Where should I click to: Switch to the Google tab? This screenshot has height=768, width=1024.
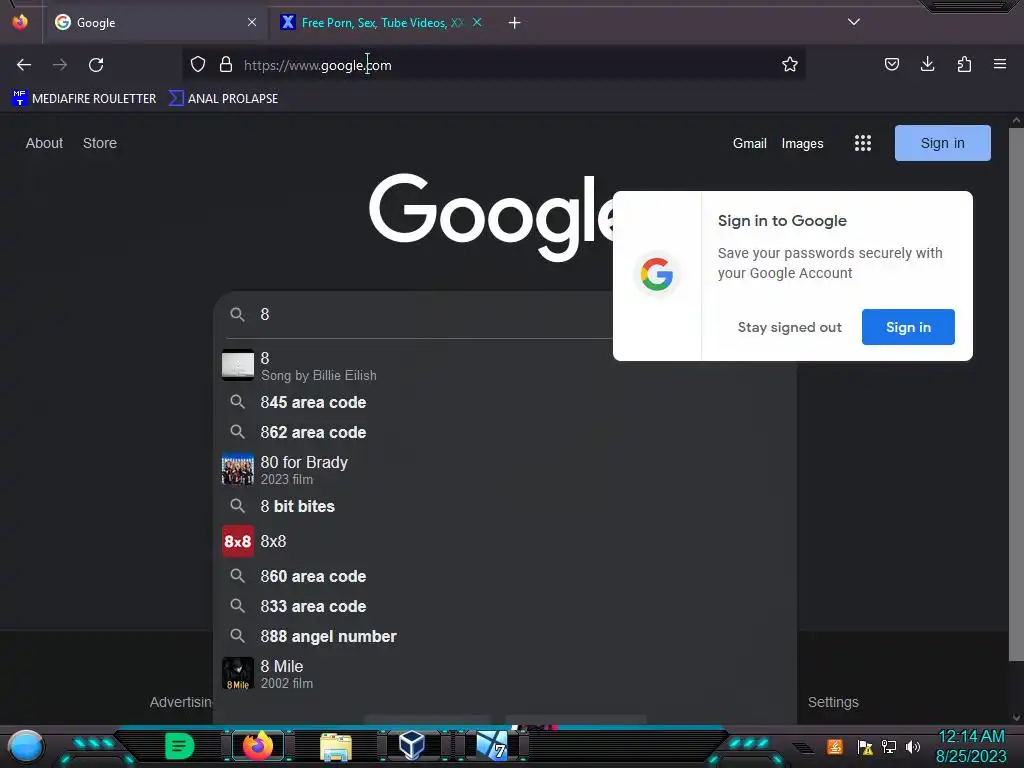(155, 23)
